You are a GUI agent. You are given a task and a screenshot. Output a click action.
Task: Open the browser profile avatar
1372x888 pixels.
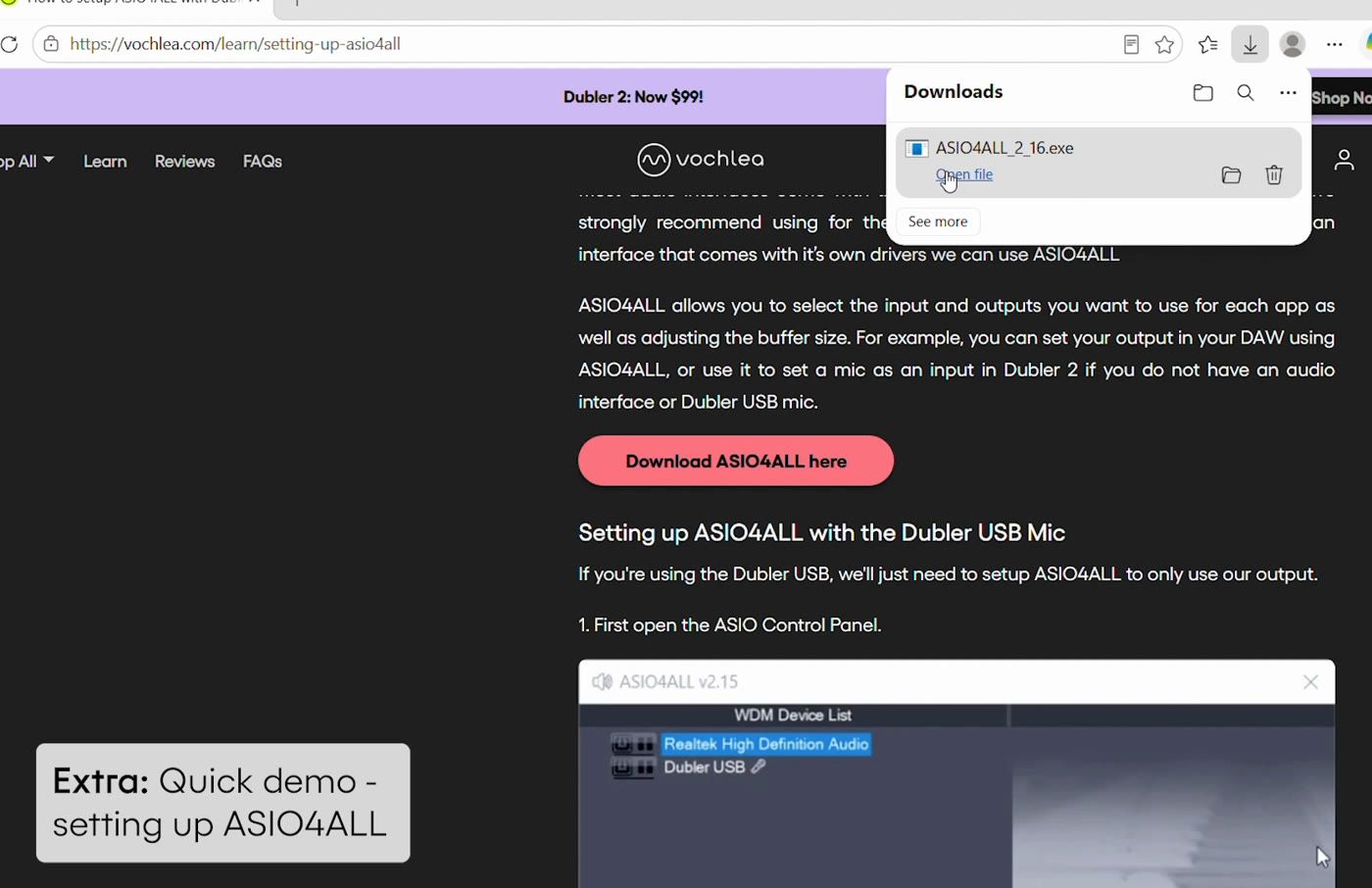tap(1293, 44)
